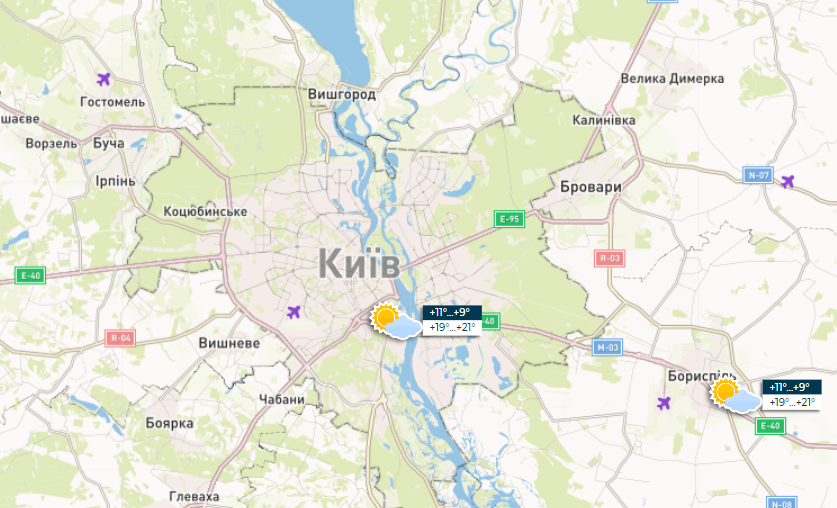Click the sun-and-cloud weather icon over Київ
Image resolution: width=837 pixels, height=508 pixels.
tap(396, 321)
